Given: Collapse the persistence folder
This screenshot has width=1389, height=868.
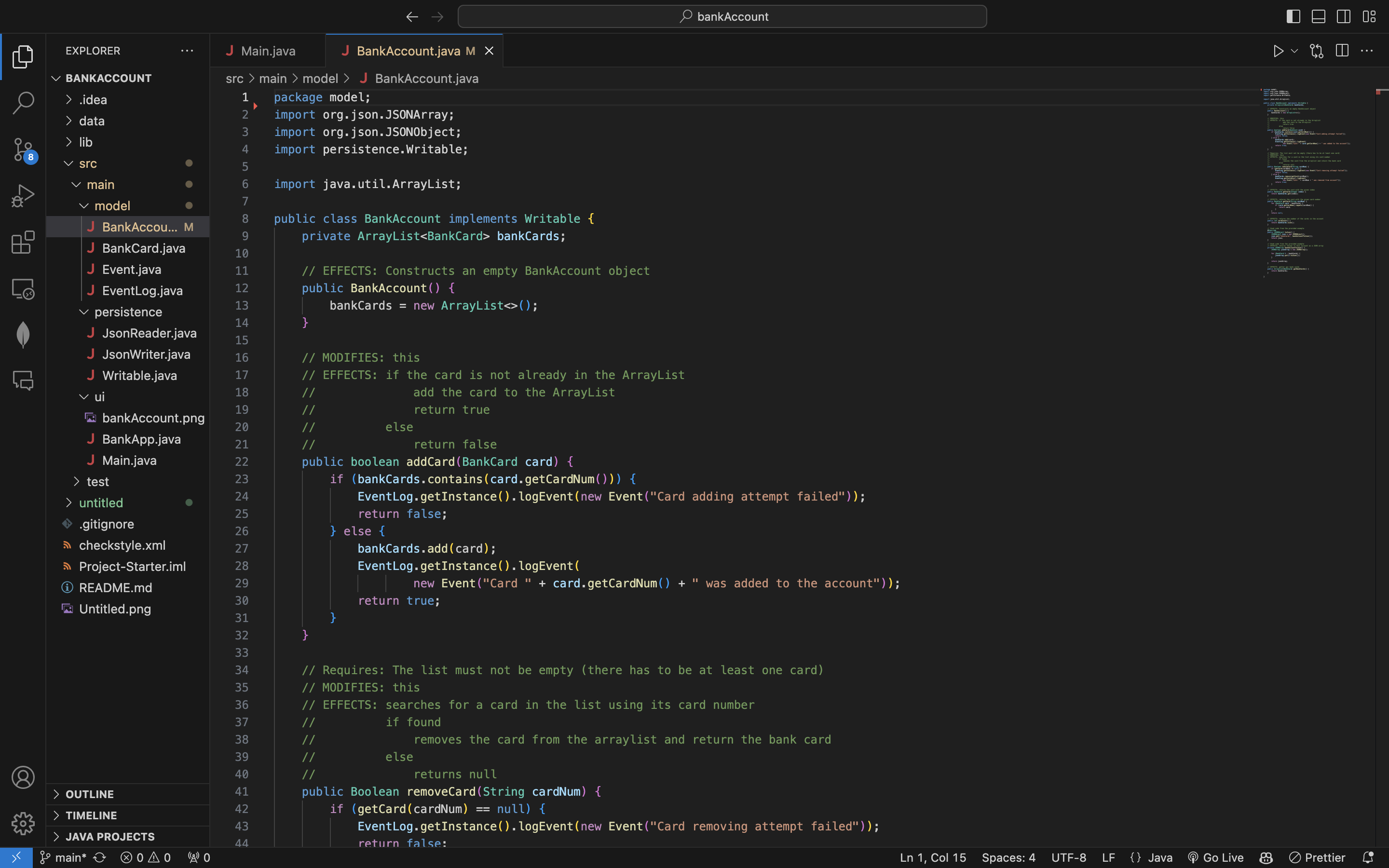Looking at the screenshot, I should pyautogui.click(x=127, y=312).
